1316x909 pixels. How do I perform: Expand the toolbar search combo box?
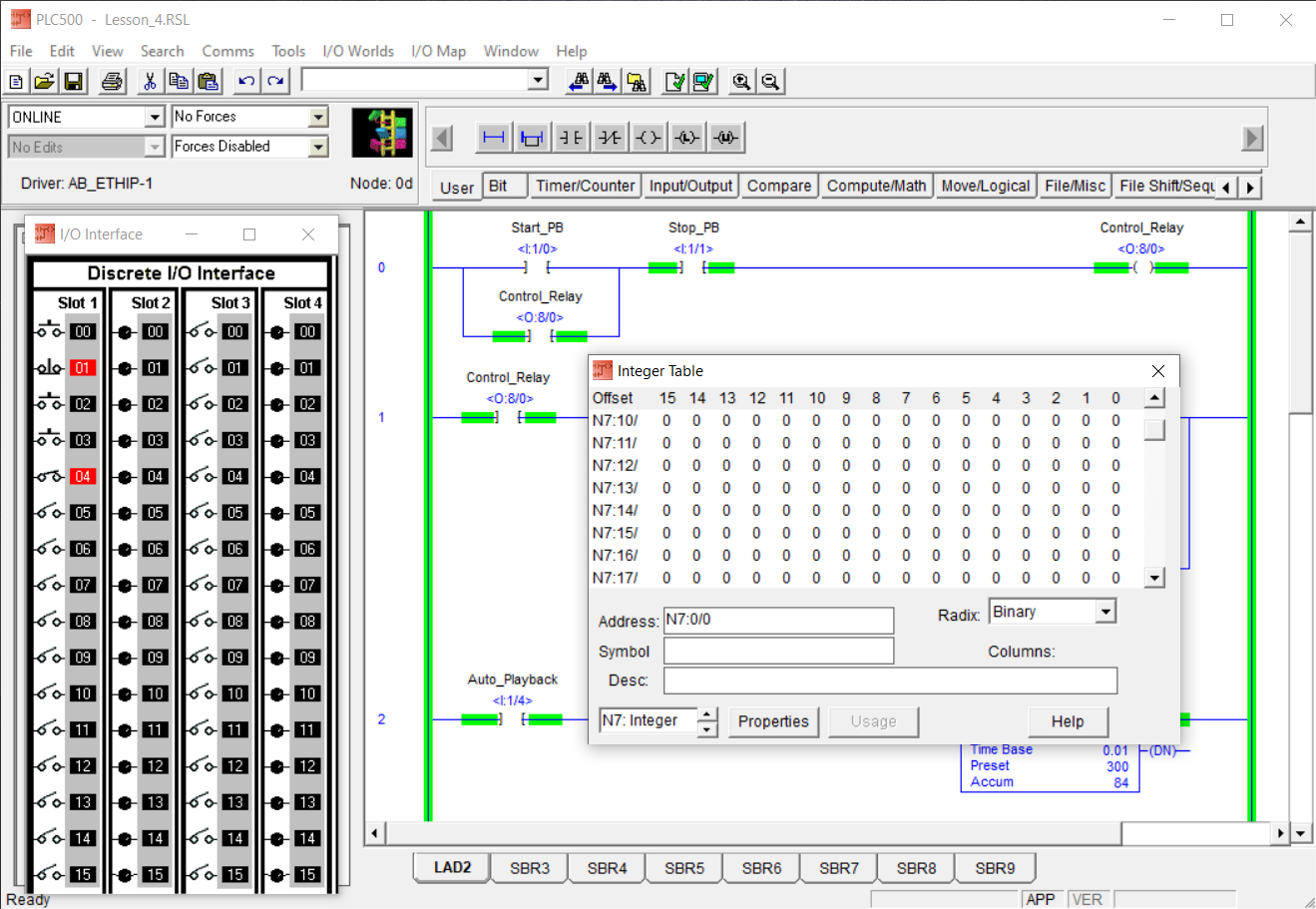click(539, 80)
